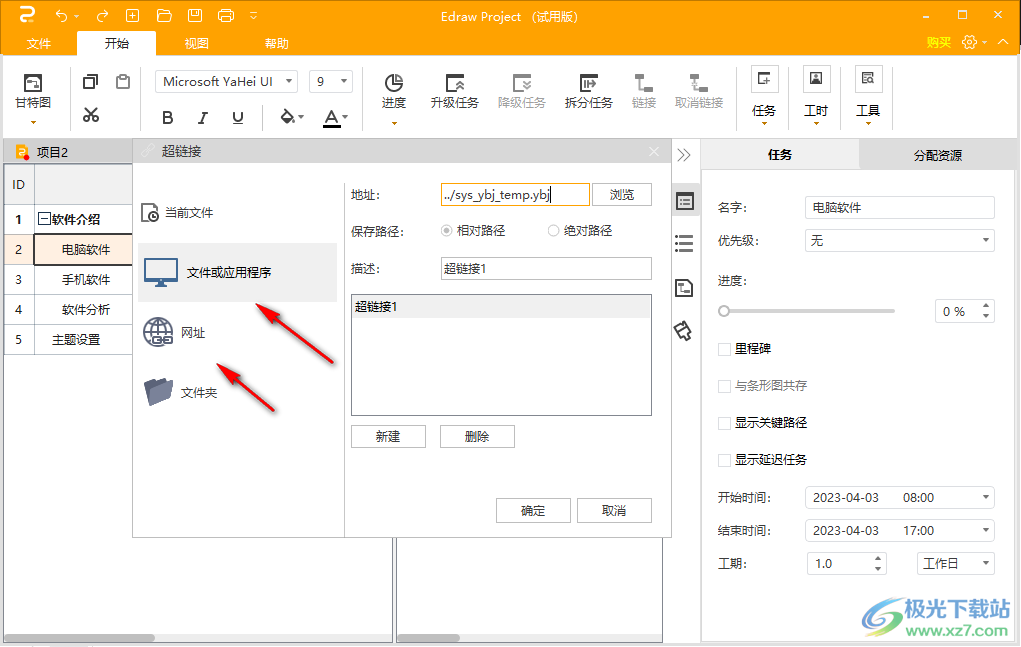Screen dimensions: 1021x647
Task: Collapse the ribbon with chevron up
Action: pyautogui.click(x=1003, y=42)
